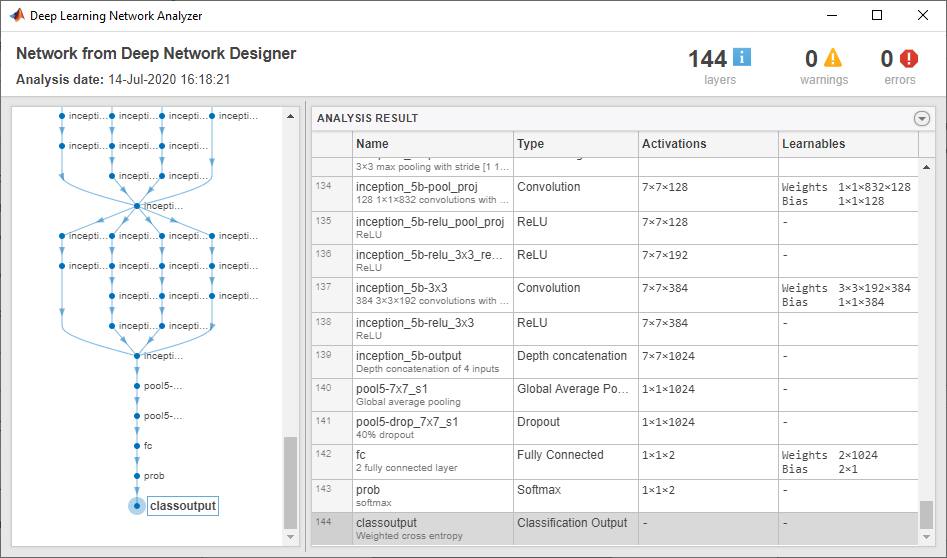Maximize the Deep Learning Network Analyzer window
This screenshot has height=558, width=947.
[x=877, y=15]
